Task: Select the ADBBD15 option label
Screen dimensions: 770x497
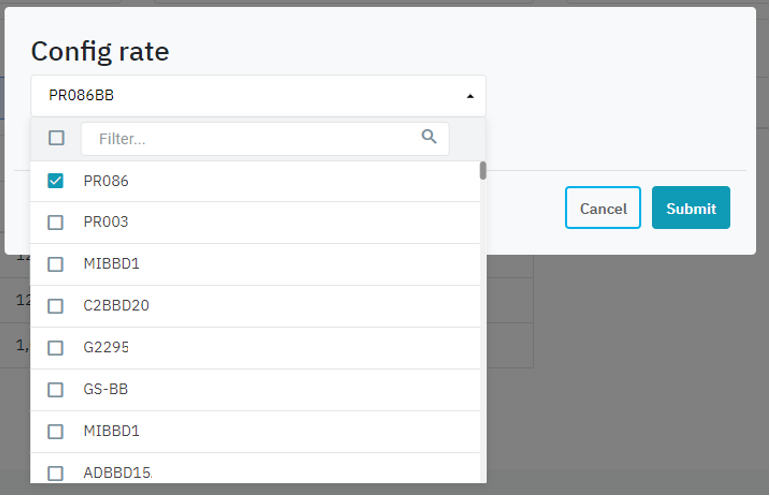Action: coord(117,473)
